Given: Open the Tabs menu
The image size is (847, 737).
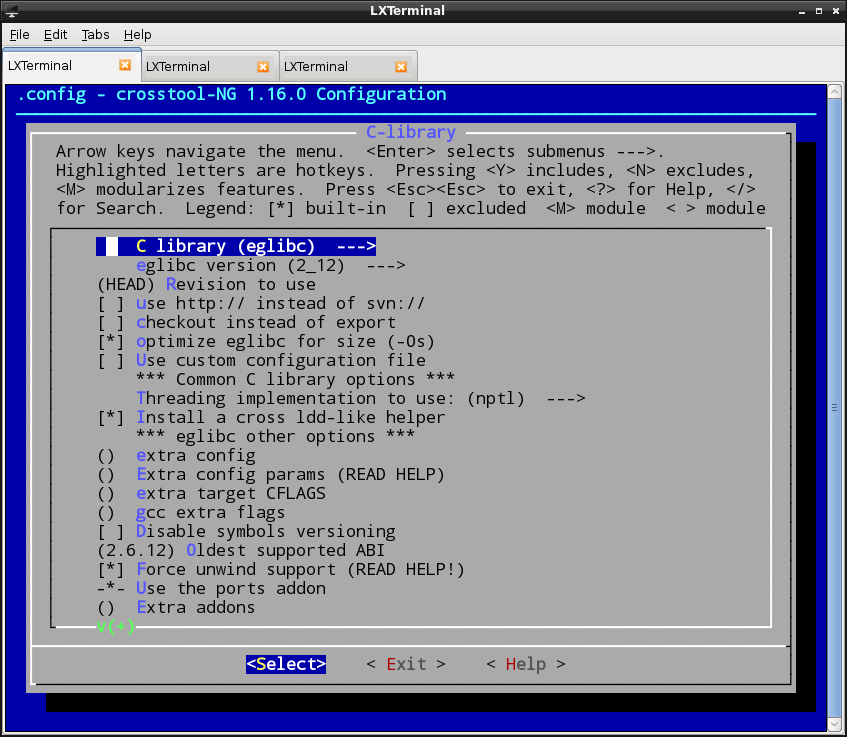Looking at the screenshot, I should 95,35.
